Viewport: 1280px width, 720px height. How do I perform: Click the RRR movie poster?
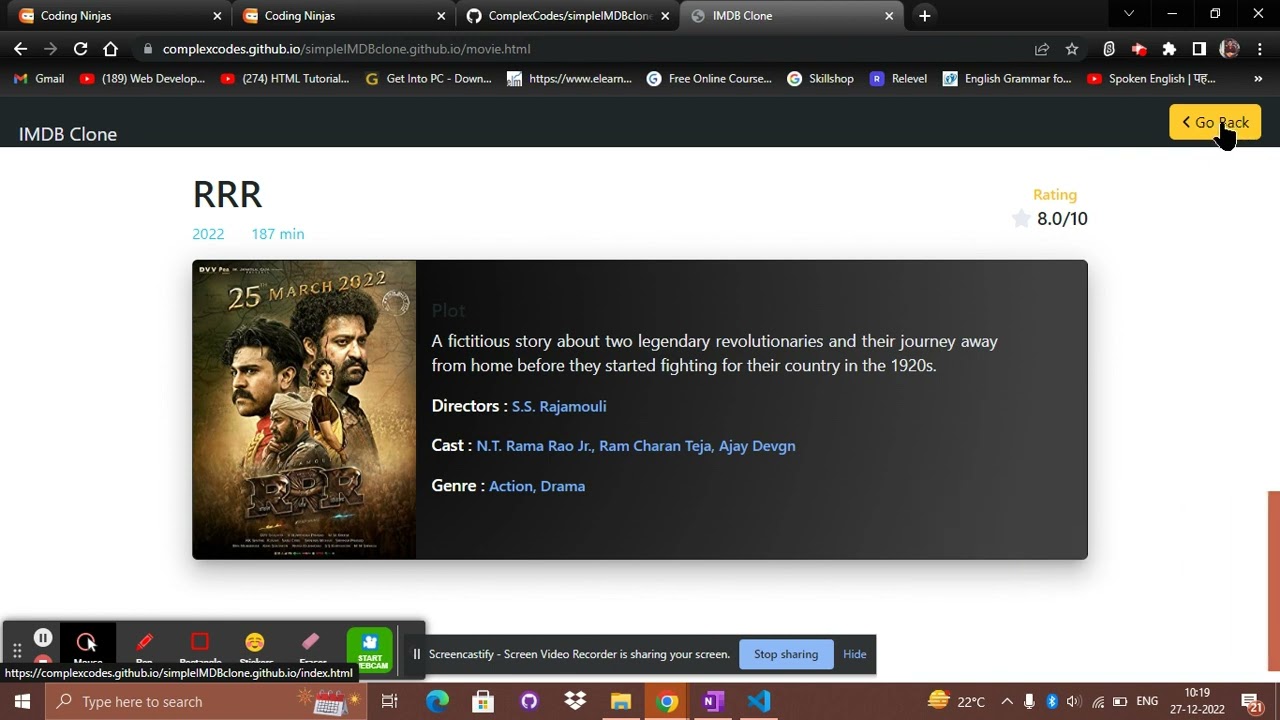click(304, 410)
